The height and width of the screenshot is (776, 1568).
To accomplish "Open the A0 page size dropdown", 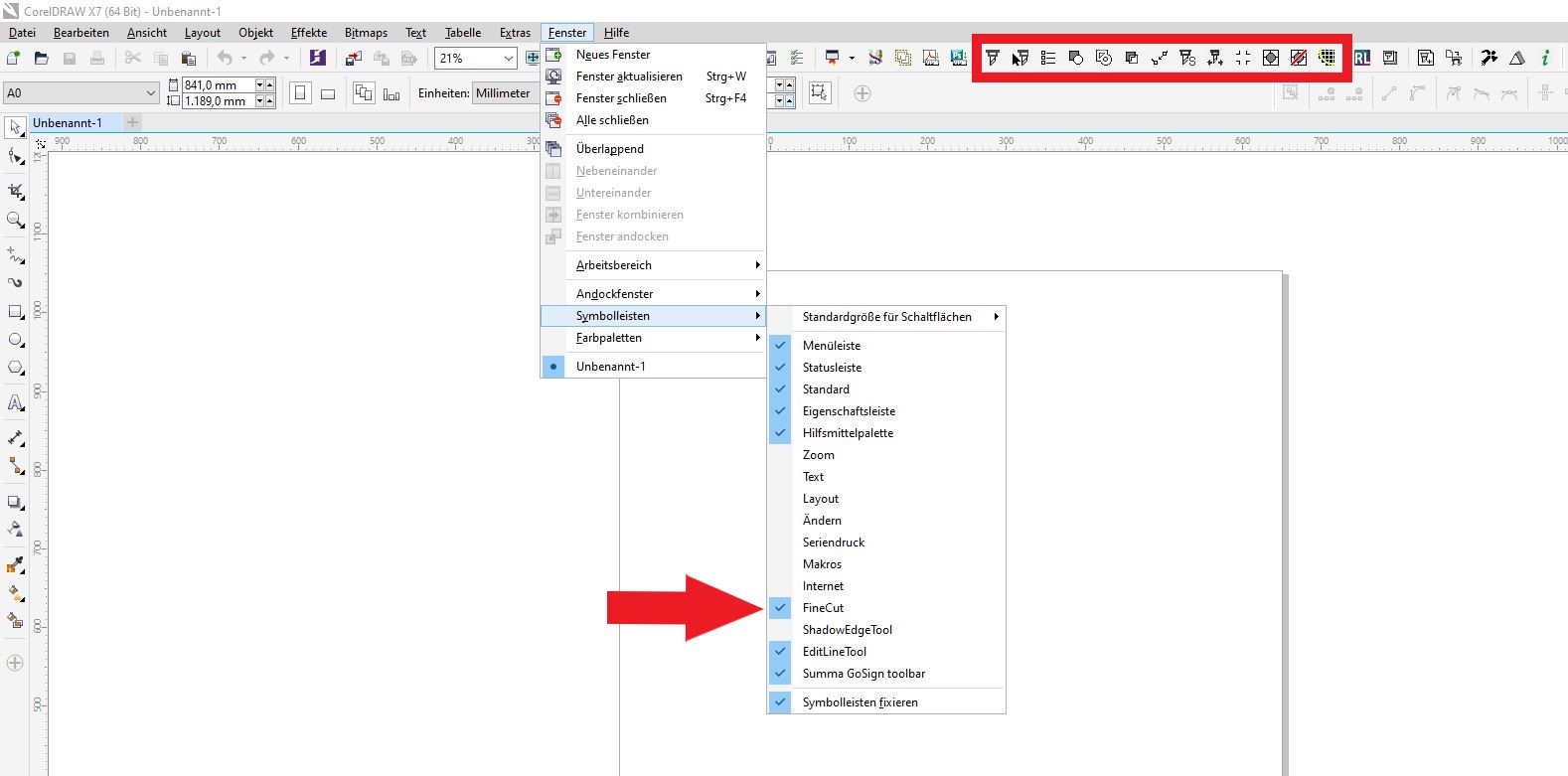I will (151, 93).
